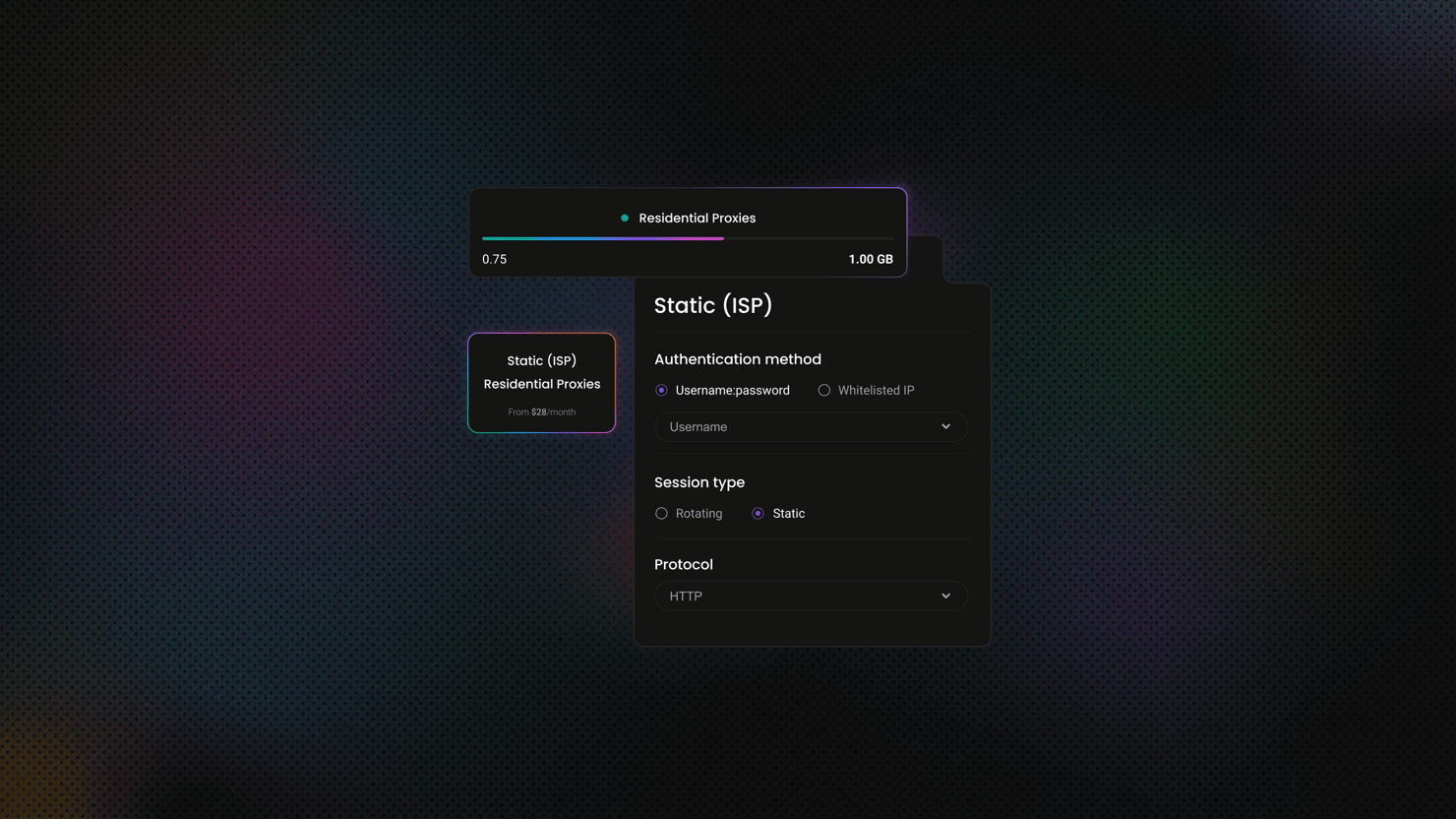
Task: Click the 1.00 GB usage limit value
Action: click(870, 260)
